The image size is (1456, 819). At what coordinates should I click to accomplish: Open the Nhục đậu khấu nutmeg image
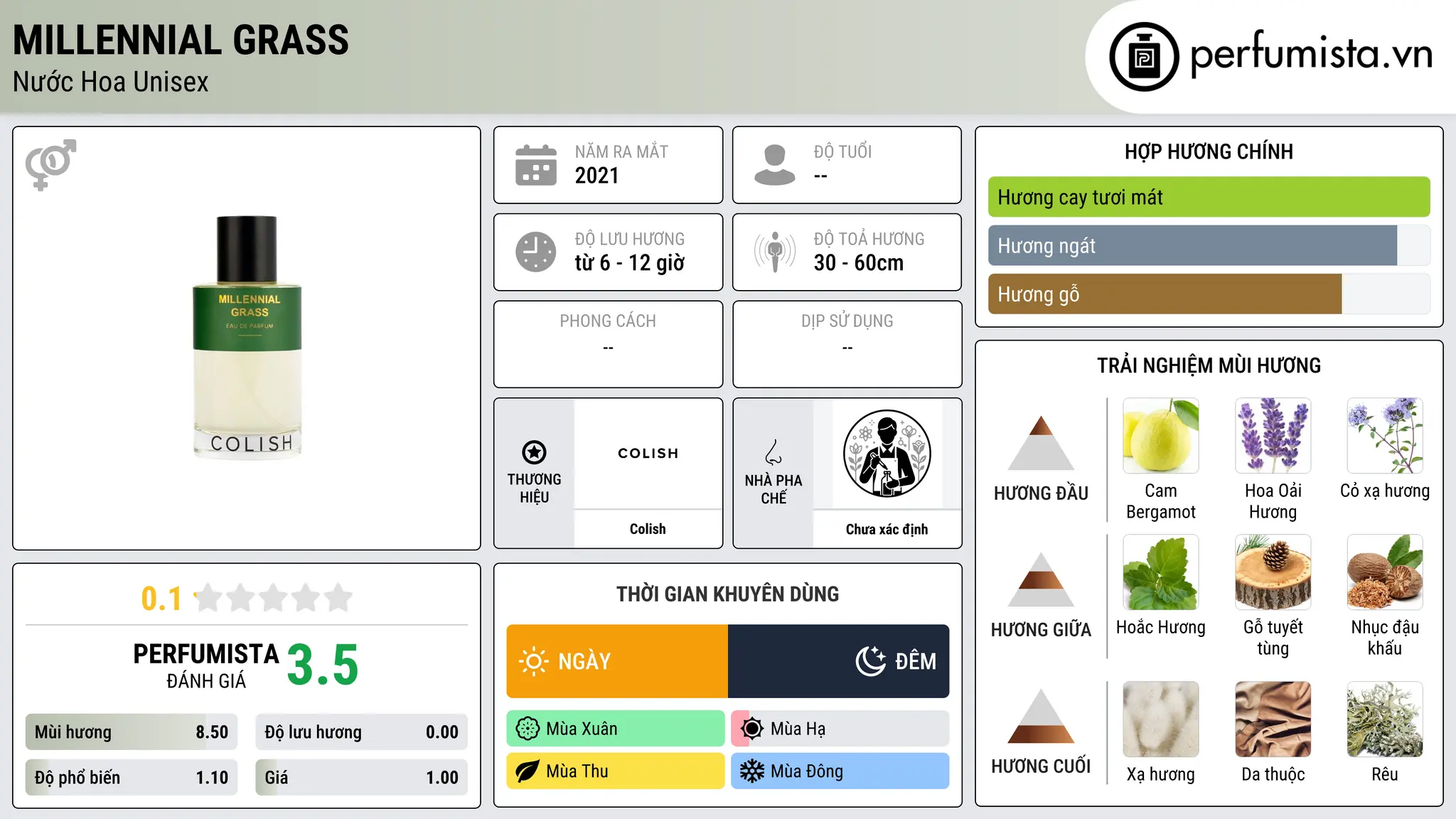point(1385,572)
